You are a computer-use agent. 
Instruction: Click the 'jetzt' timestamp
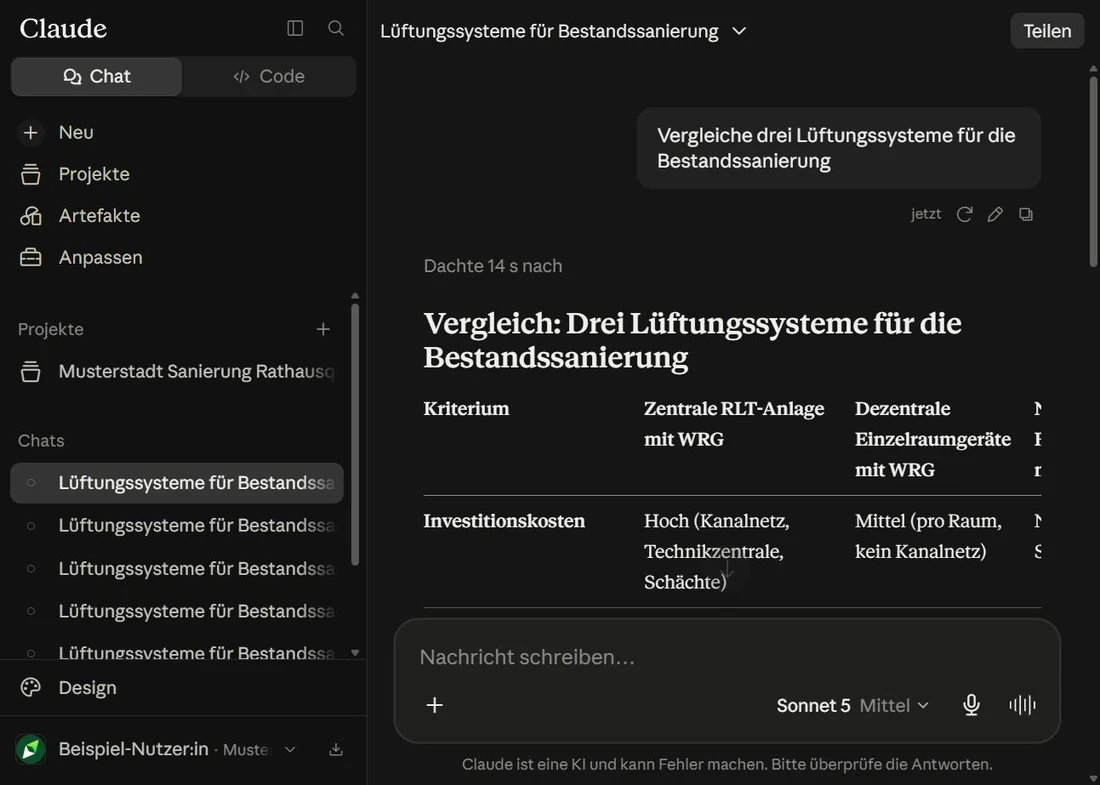click(926, 214)
